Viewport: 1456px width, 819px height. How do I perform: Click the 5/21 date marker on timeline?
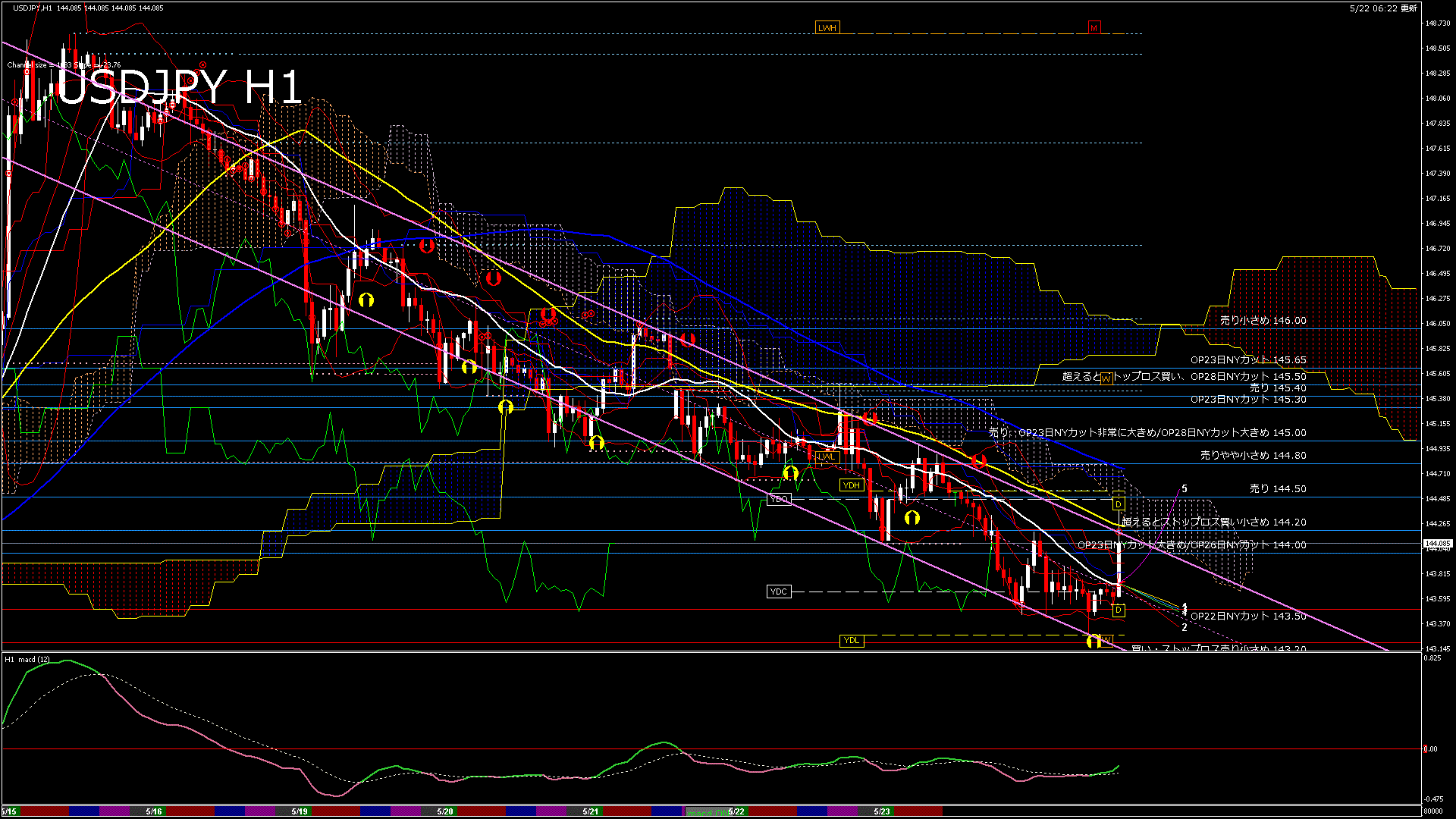pyautogui.click(x=591, y=811)
